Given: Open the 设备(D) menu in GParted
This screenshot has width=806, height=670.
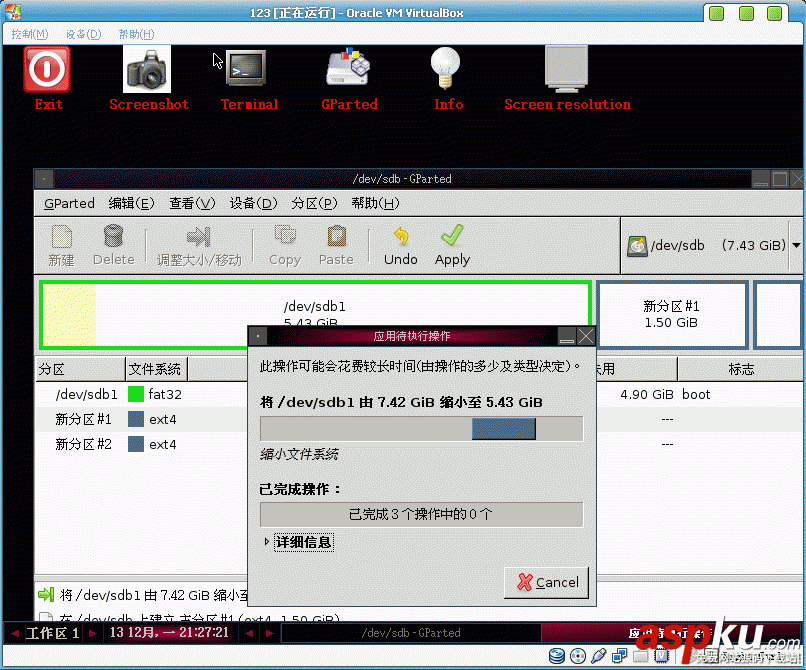Looking at the screenshot, I should pos(253,204).
